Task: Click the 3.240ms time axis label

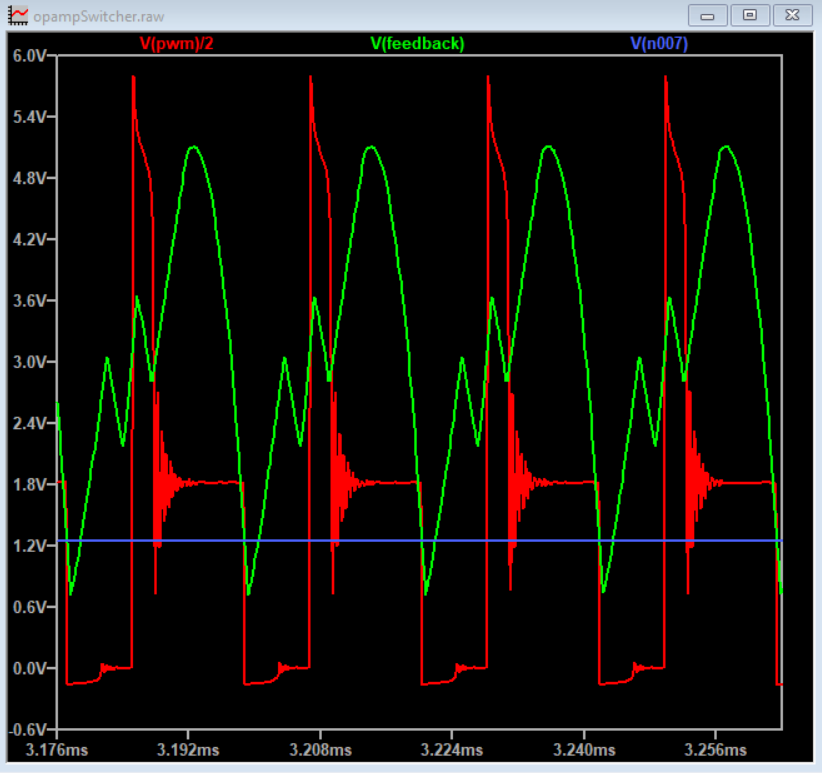Action: 584,750
